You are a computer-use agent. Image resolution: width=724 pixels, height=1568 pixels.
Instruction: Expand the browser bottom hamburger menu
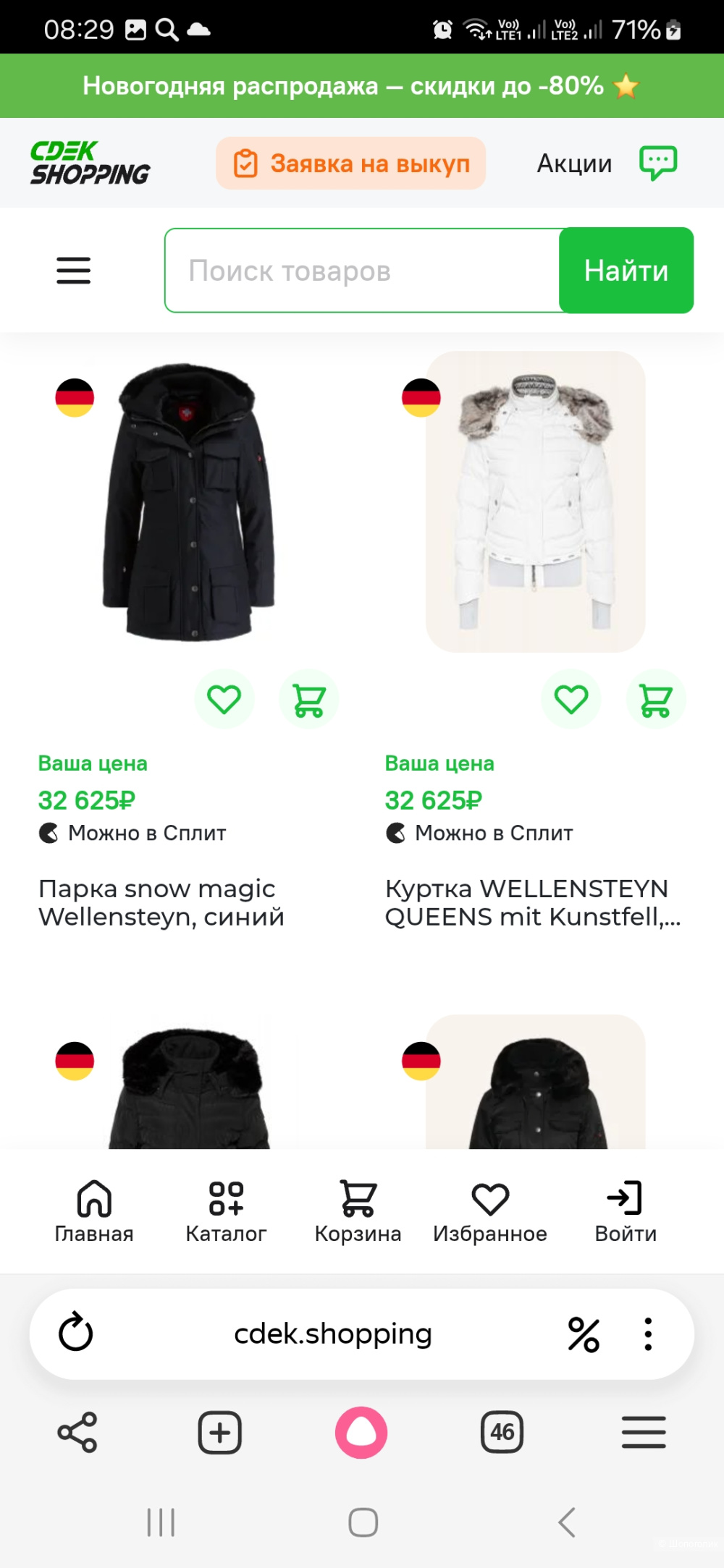click(x=643, y=1432)
